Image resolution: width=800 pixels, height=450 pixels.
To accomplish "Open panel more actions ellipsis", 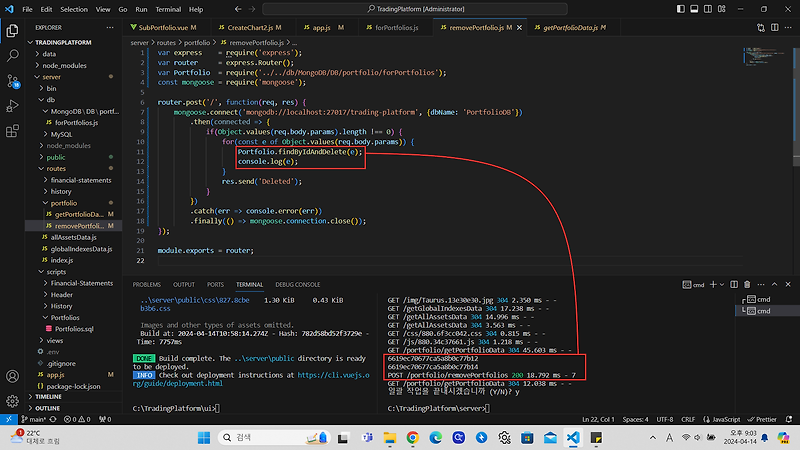I will [x=761, y=285].
